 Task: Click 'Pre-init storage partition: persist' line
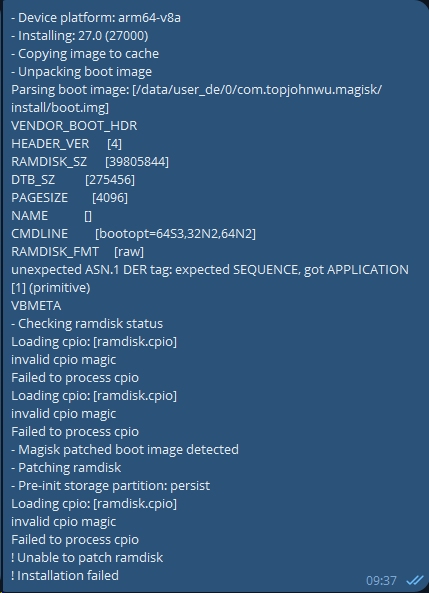point(111,485)
